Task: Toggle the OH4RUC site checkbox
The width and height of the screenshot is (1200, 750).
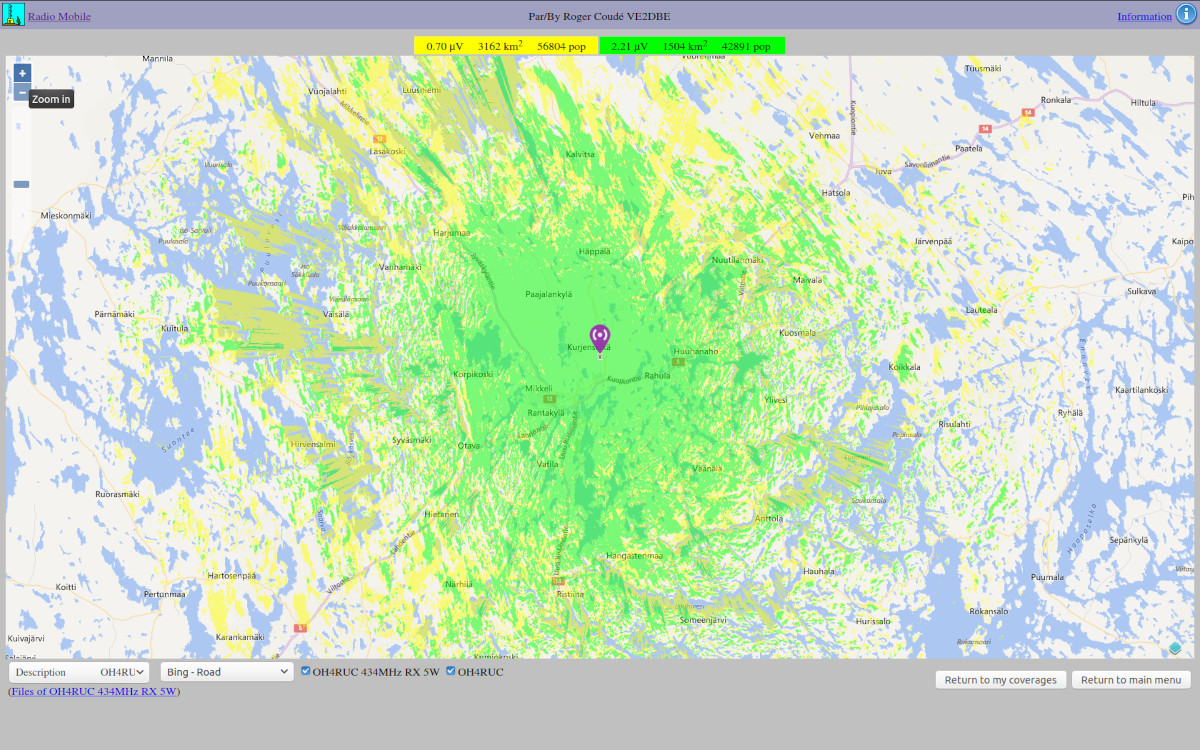Action: point(451,671)
